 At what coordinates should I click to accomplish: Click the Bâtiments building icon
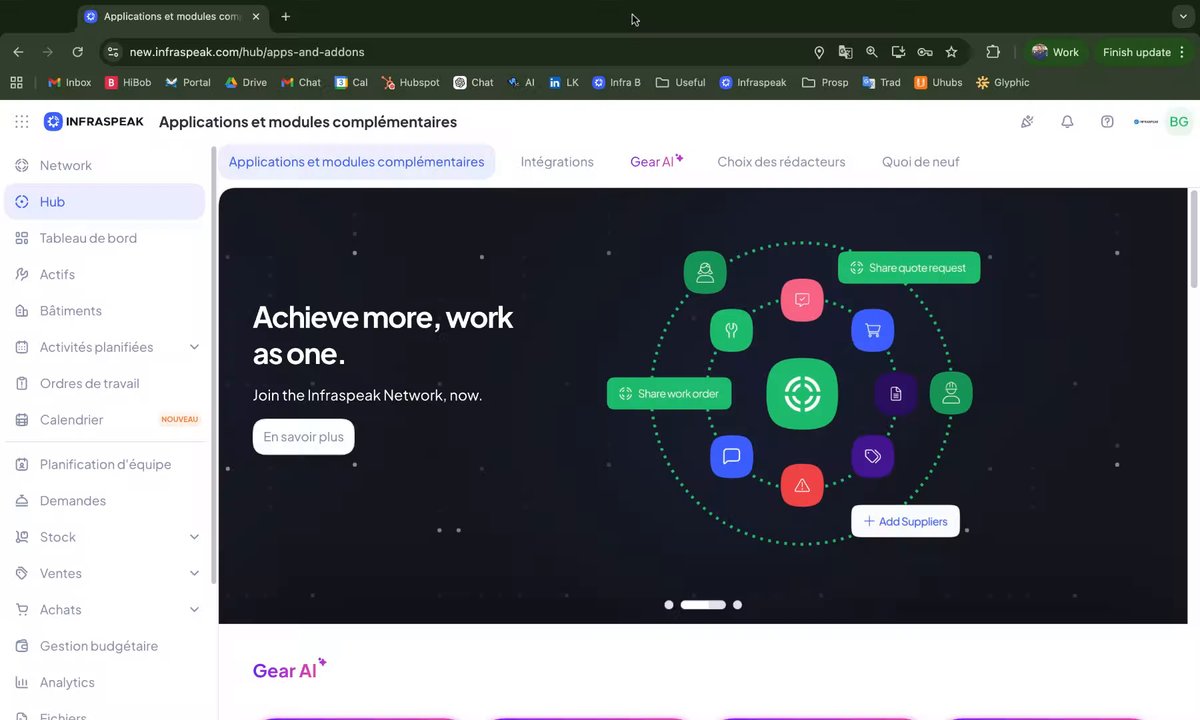[21, 311]
